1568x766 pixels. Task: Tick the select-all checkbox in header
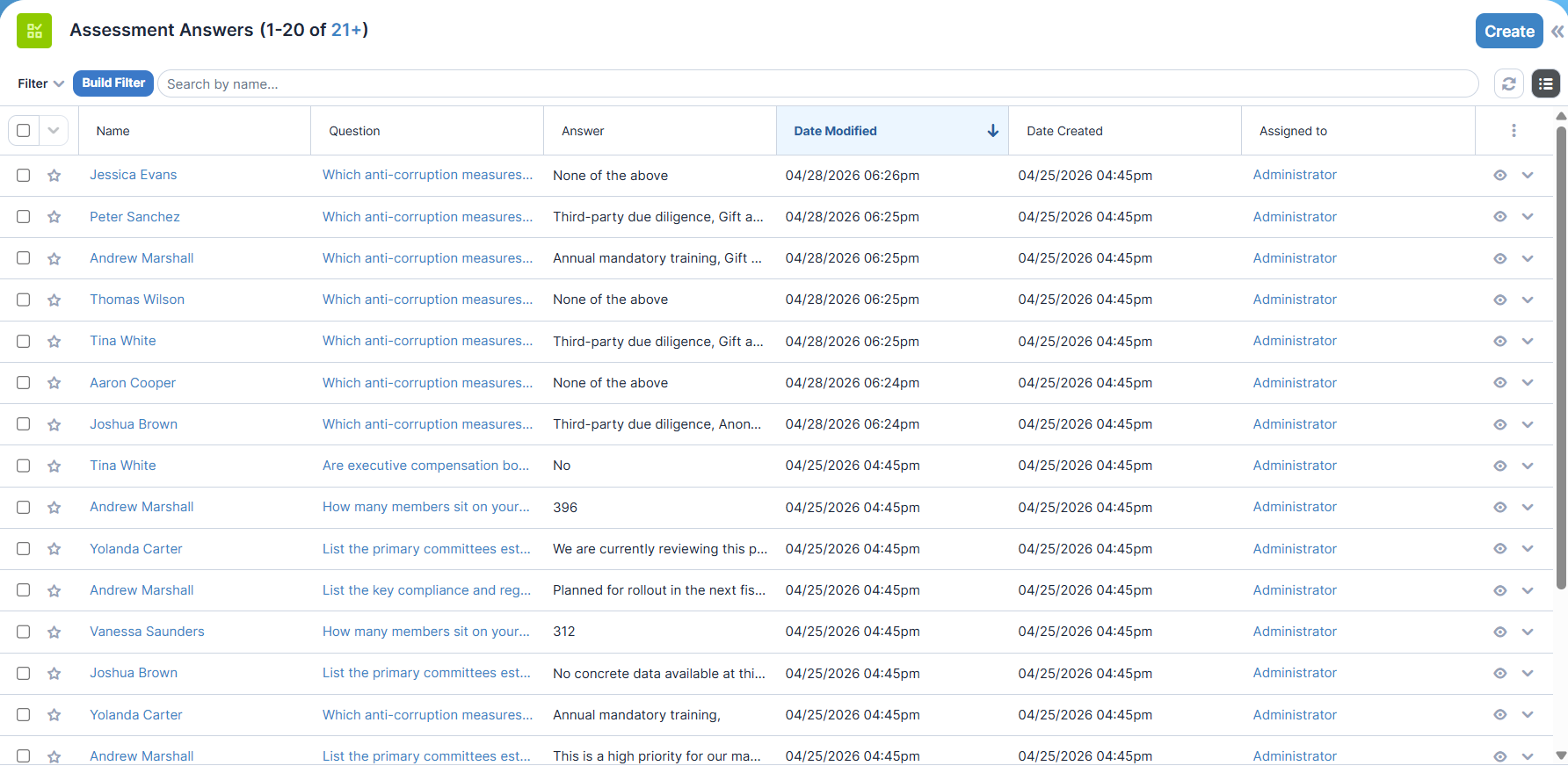(x=24, y=131)
